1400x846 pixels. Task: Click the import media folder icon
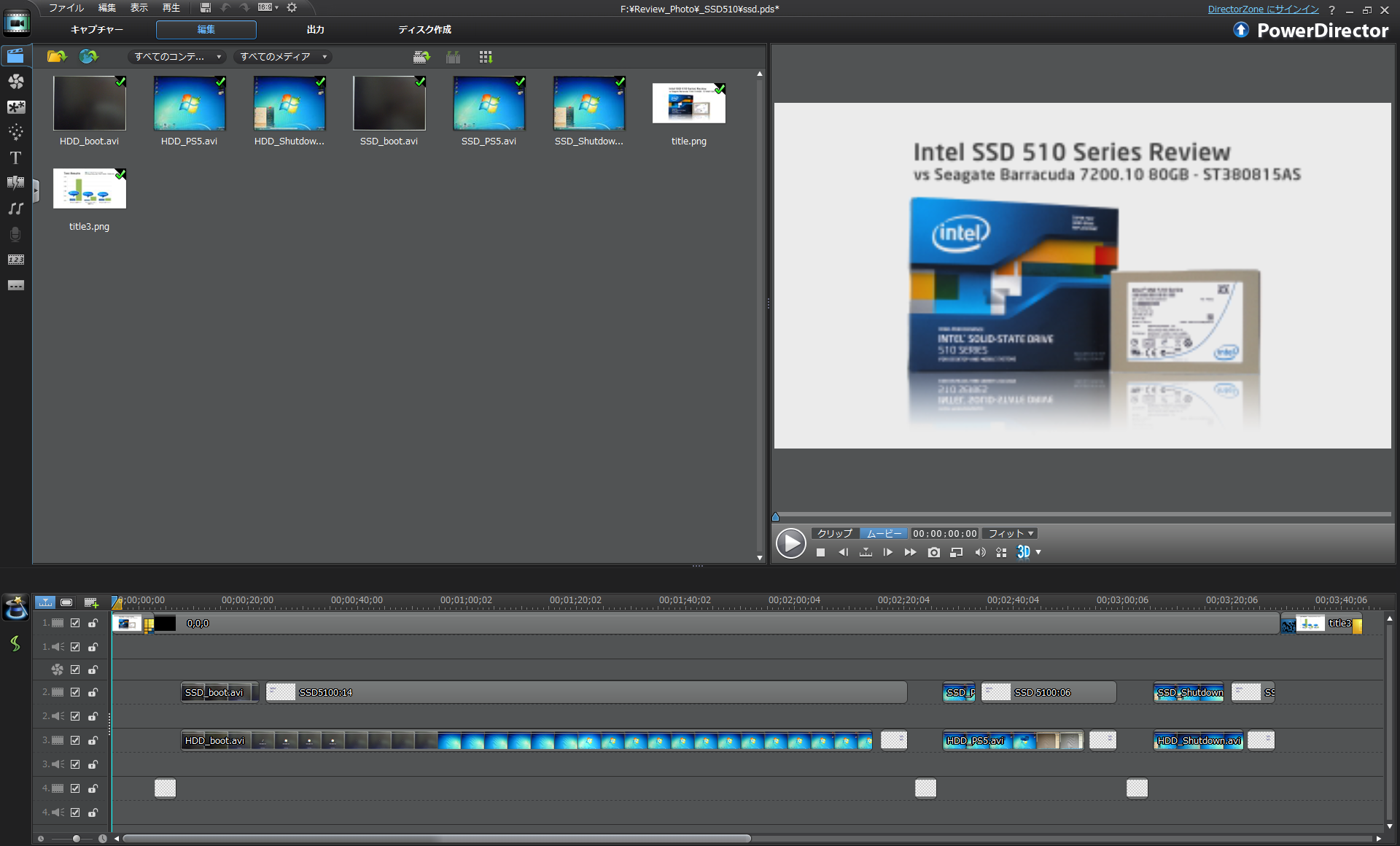(x=56, y=56)
